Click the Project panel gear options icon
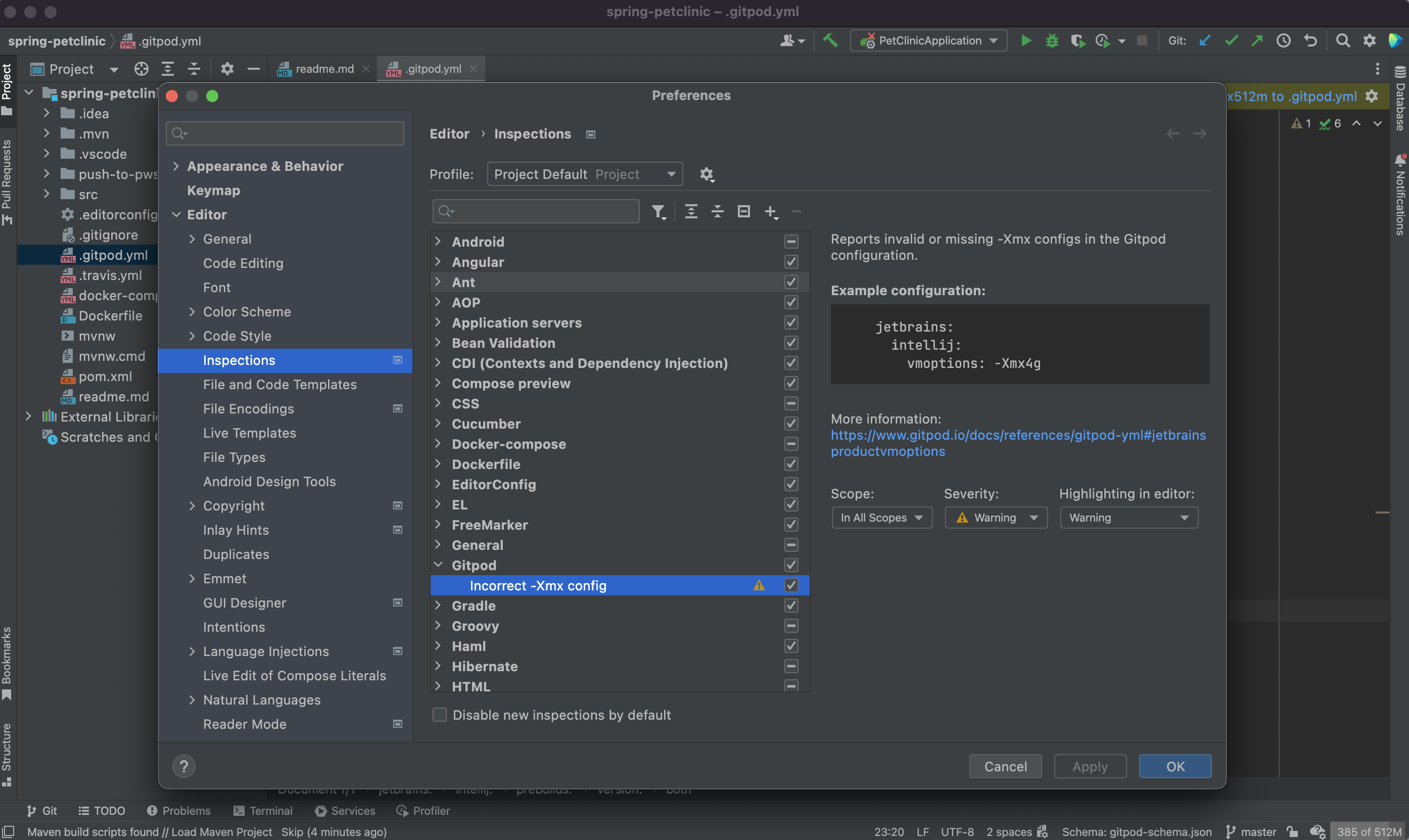The height and width of the screenshot is (840, 1409). click(227, 69)
